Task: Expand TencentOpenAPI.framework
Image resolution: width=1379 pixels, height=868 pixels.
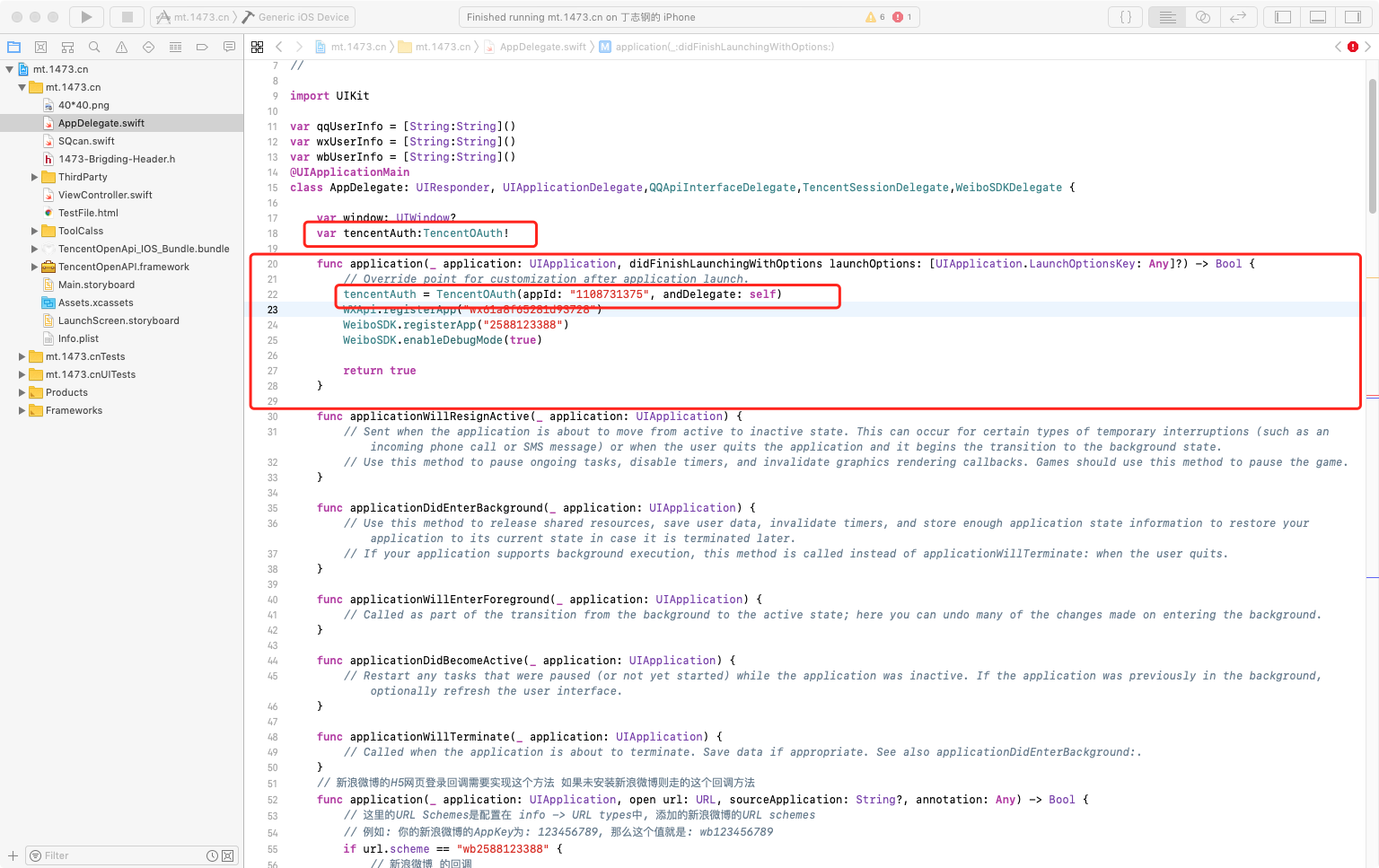Action: 35,267
